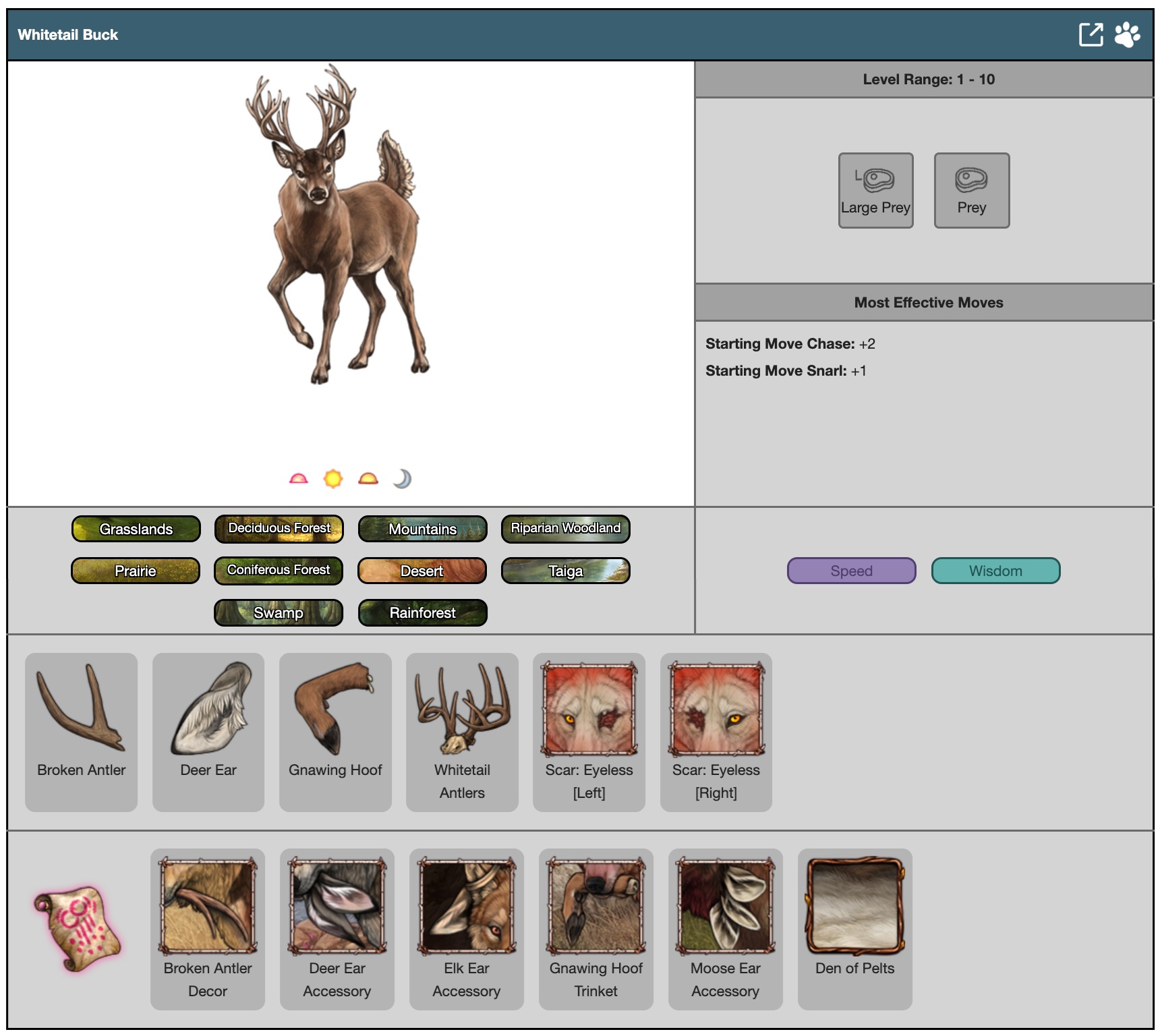Viewport: 1162px width, 1036px height.
Task: Open the Deciduous Forest biome tag
Action: pyautogui.click(x=279, y=529)
